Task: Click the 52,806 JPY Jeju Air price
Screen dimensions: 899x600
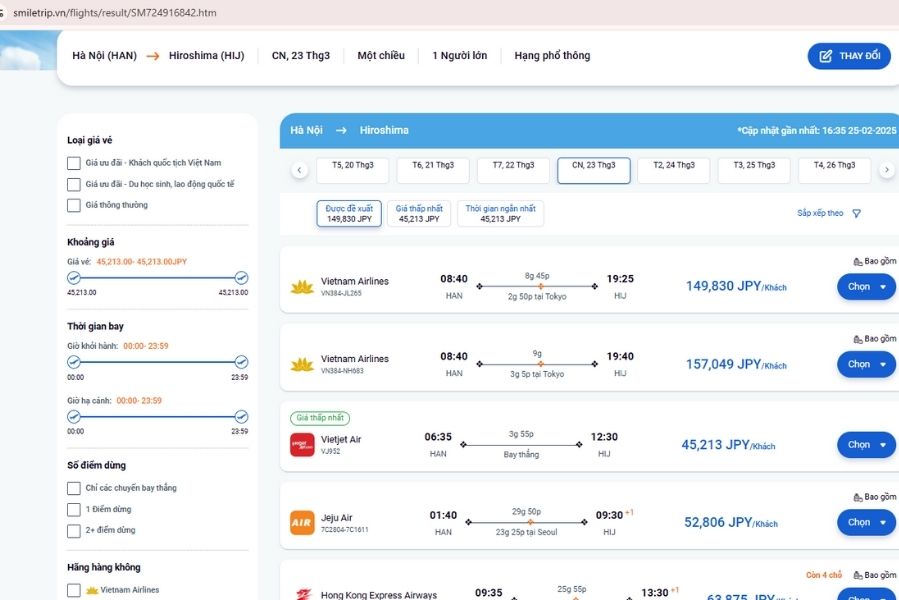Action: [x=731, y=523]
